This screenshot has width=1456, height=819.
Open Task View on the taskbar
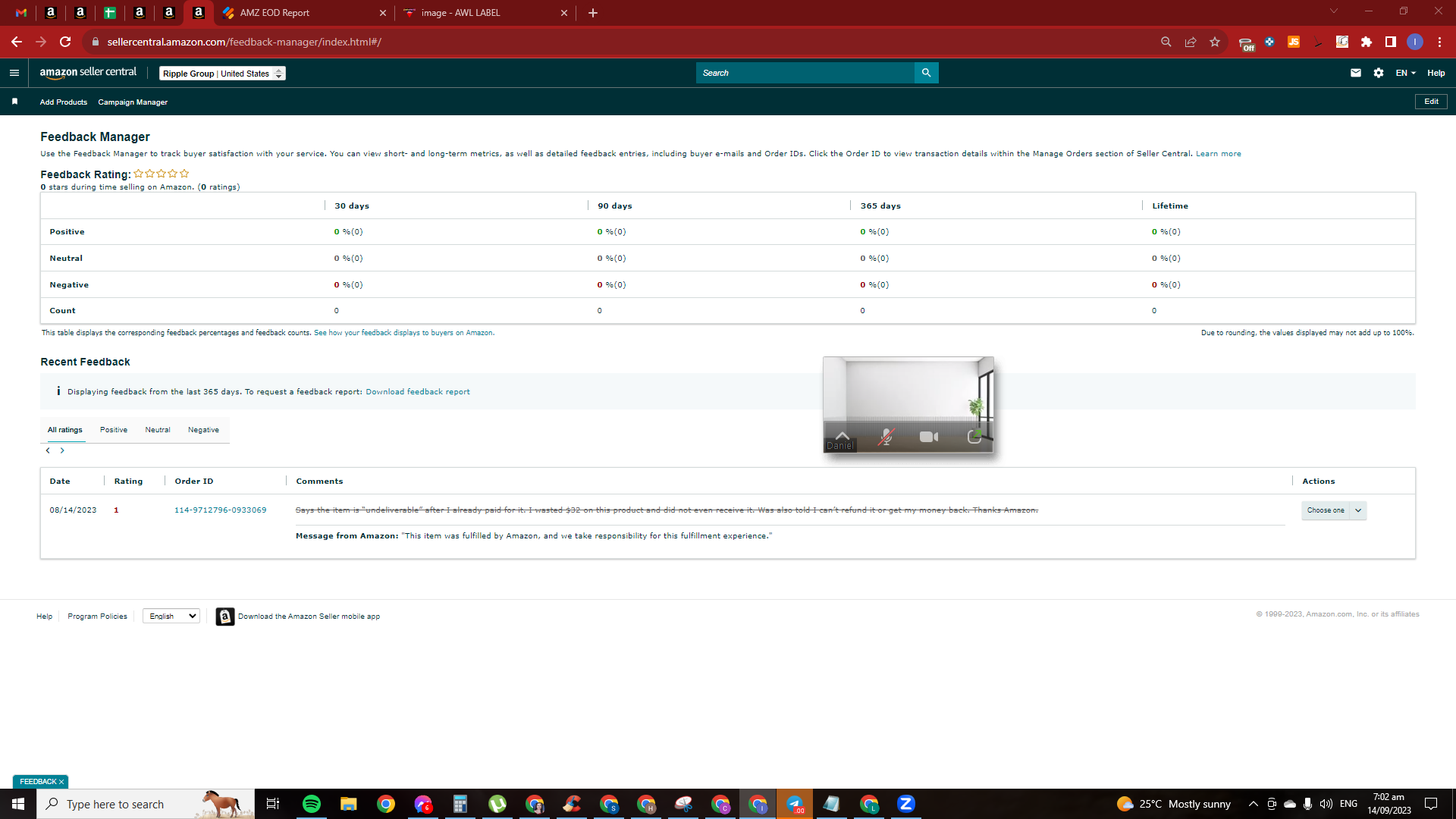click(x=273, y=804)
